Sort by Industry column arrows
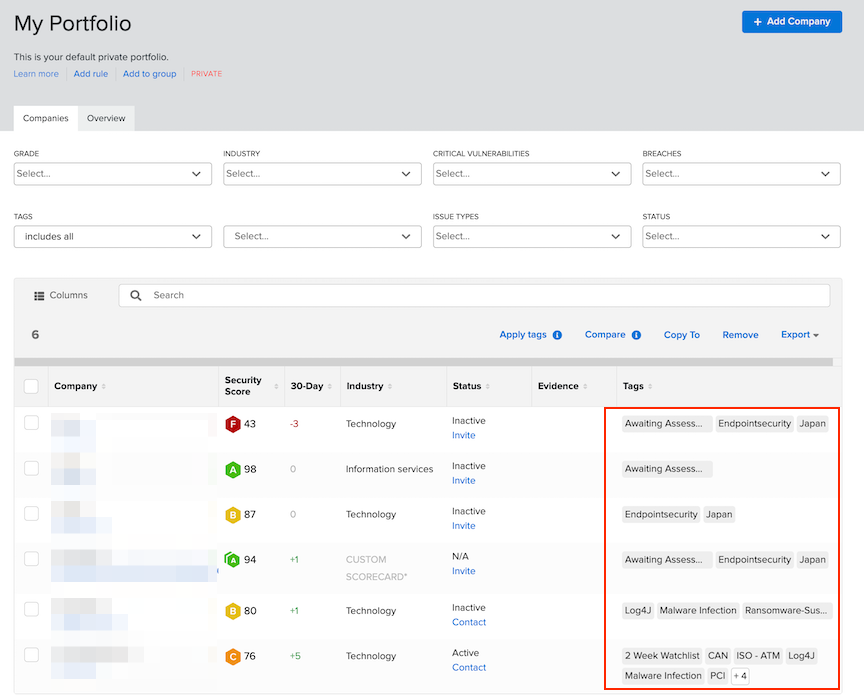864x695 pixels. tap(390, 386)
